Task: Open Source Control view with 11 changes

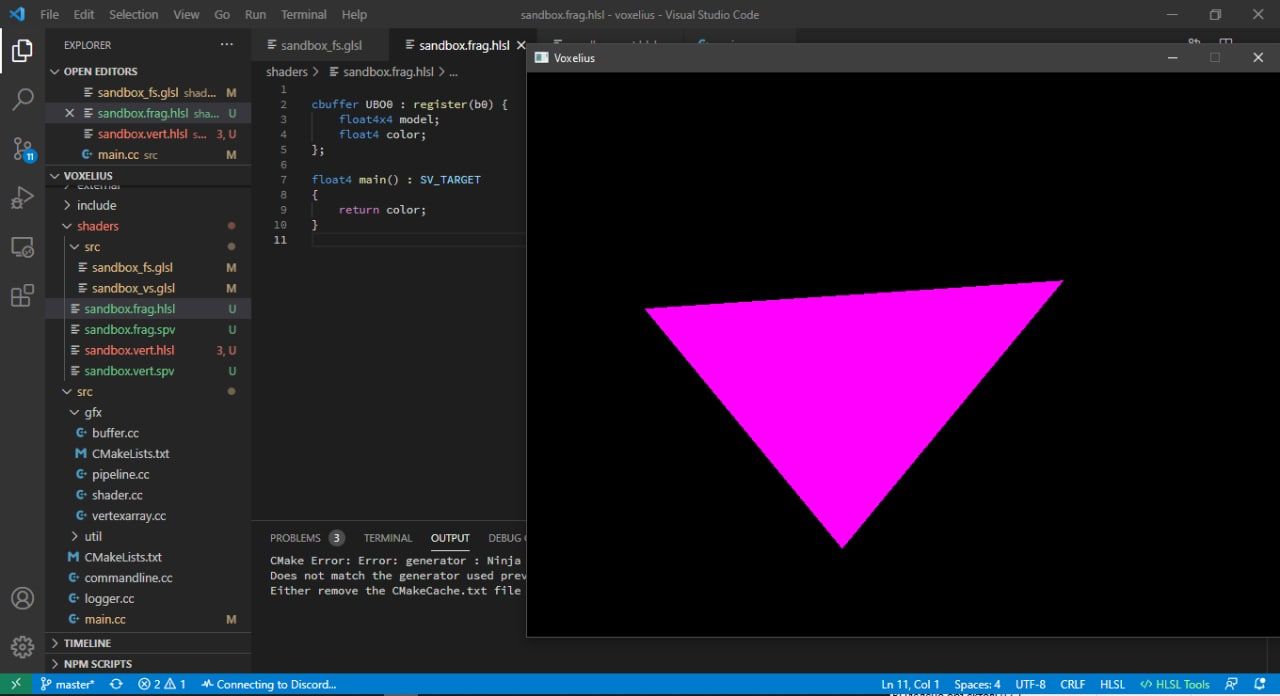Action: 22,149
